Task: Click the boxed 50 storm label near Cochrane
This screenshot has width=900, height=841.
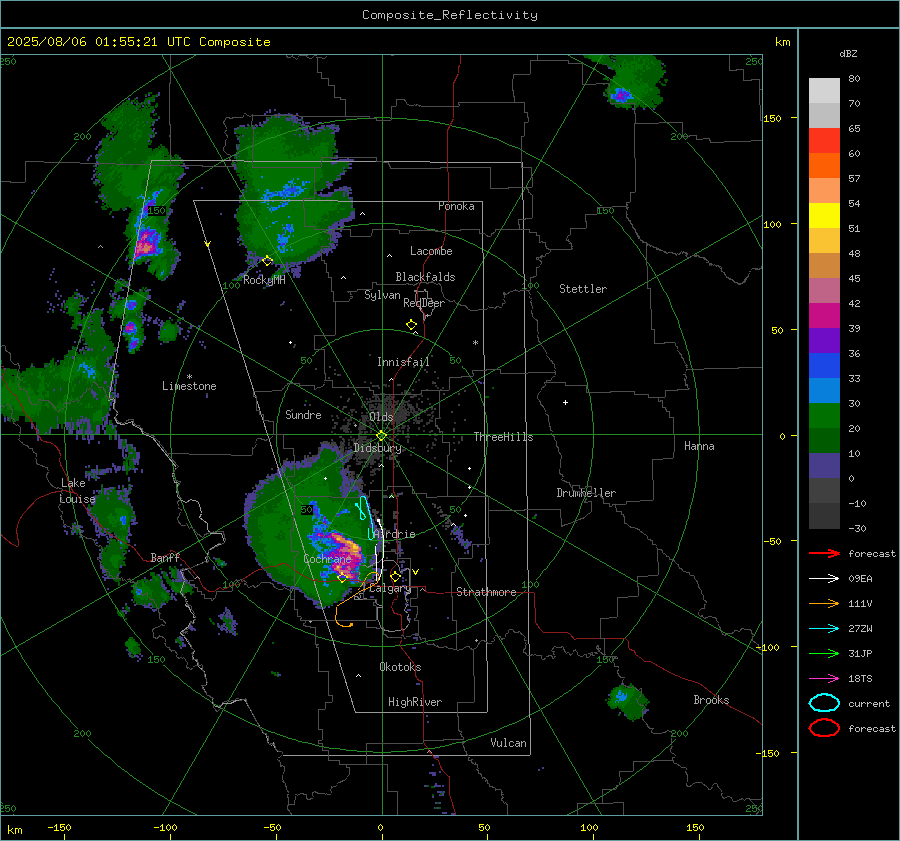Action: tap(307, 510)
